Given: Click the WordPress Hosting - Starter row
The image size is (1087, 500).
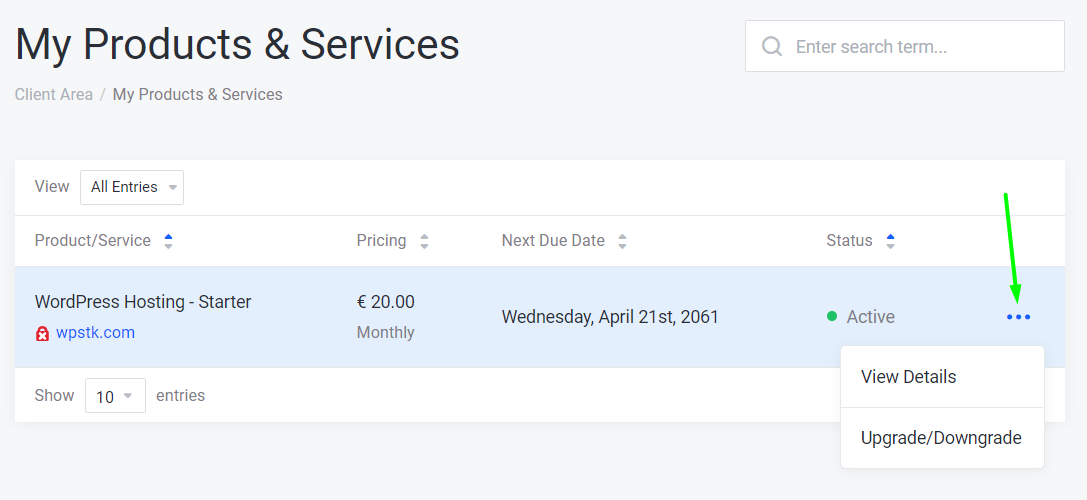Looking at the screenshot, I should coord(143,302).
